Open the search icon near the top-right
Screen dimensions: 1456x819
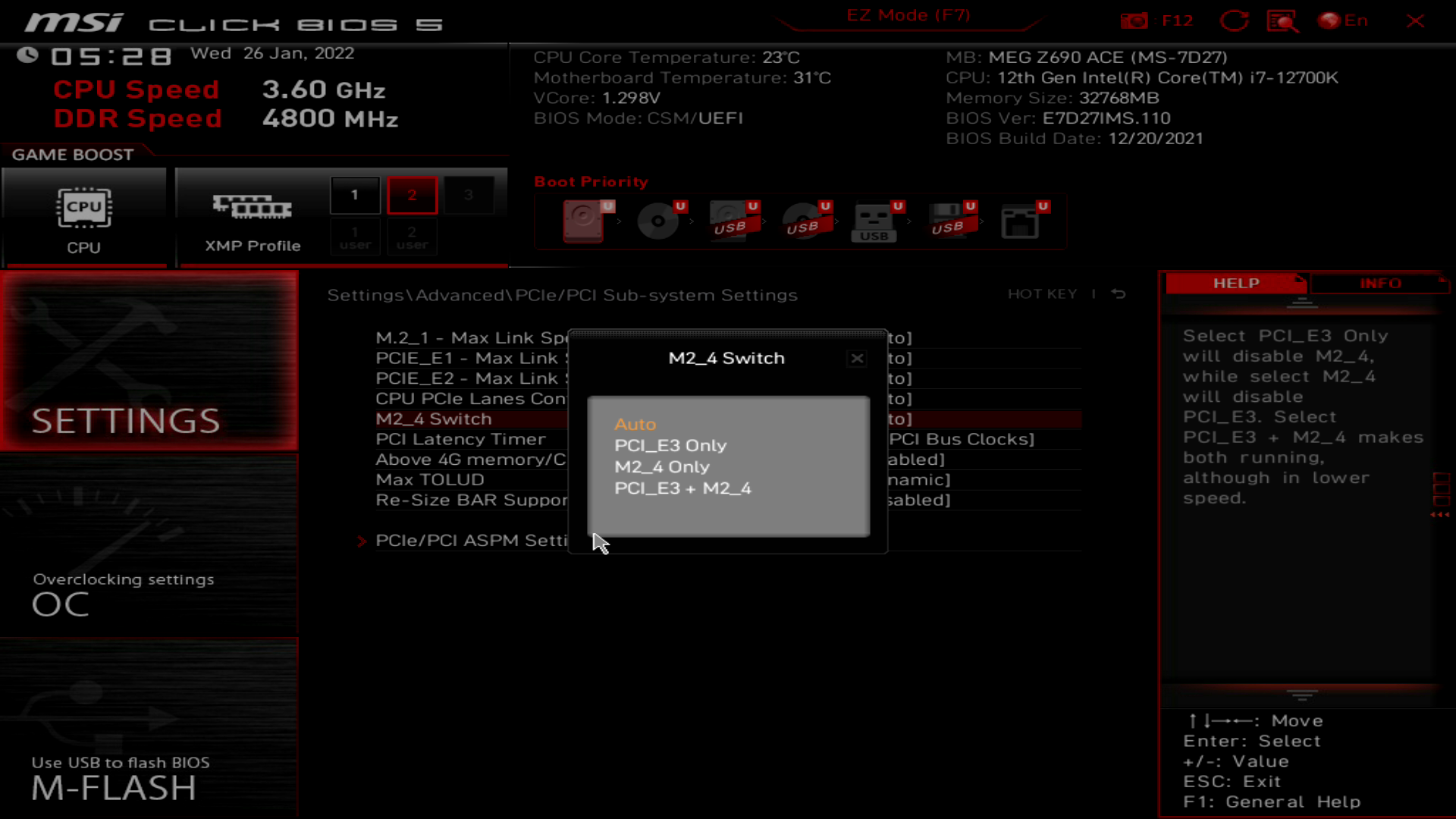[1283, 20]
